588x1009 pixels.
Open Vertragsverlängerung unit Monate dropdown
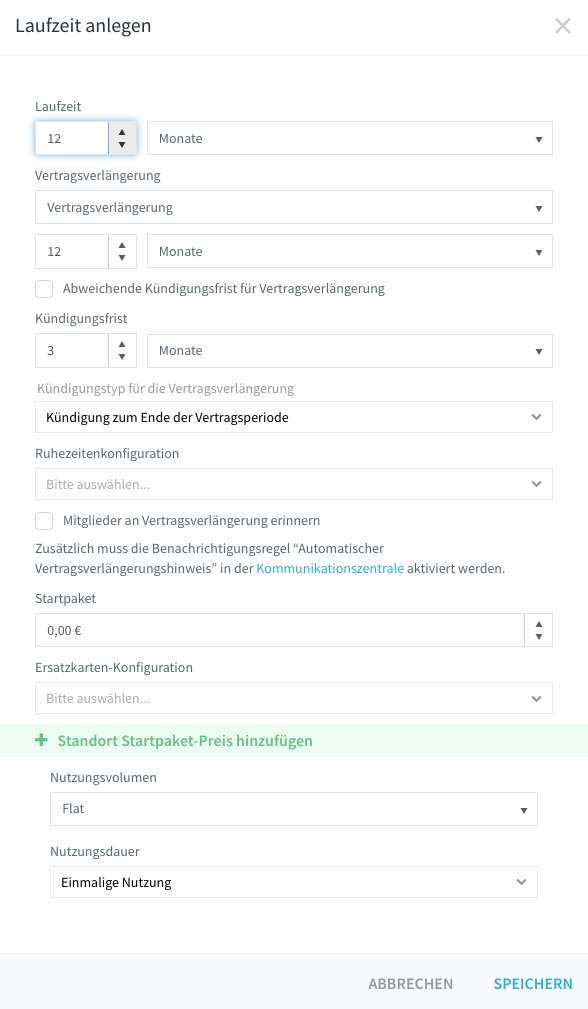pos(350,252)
